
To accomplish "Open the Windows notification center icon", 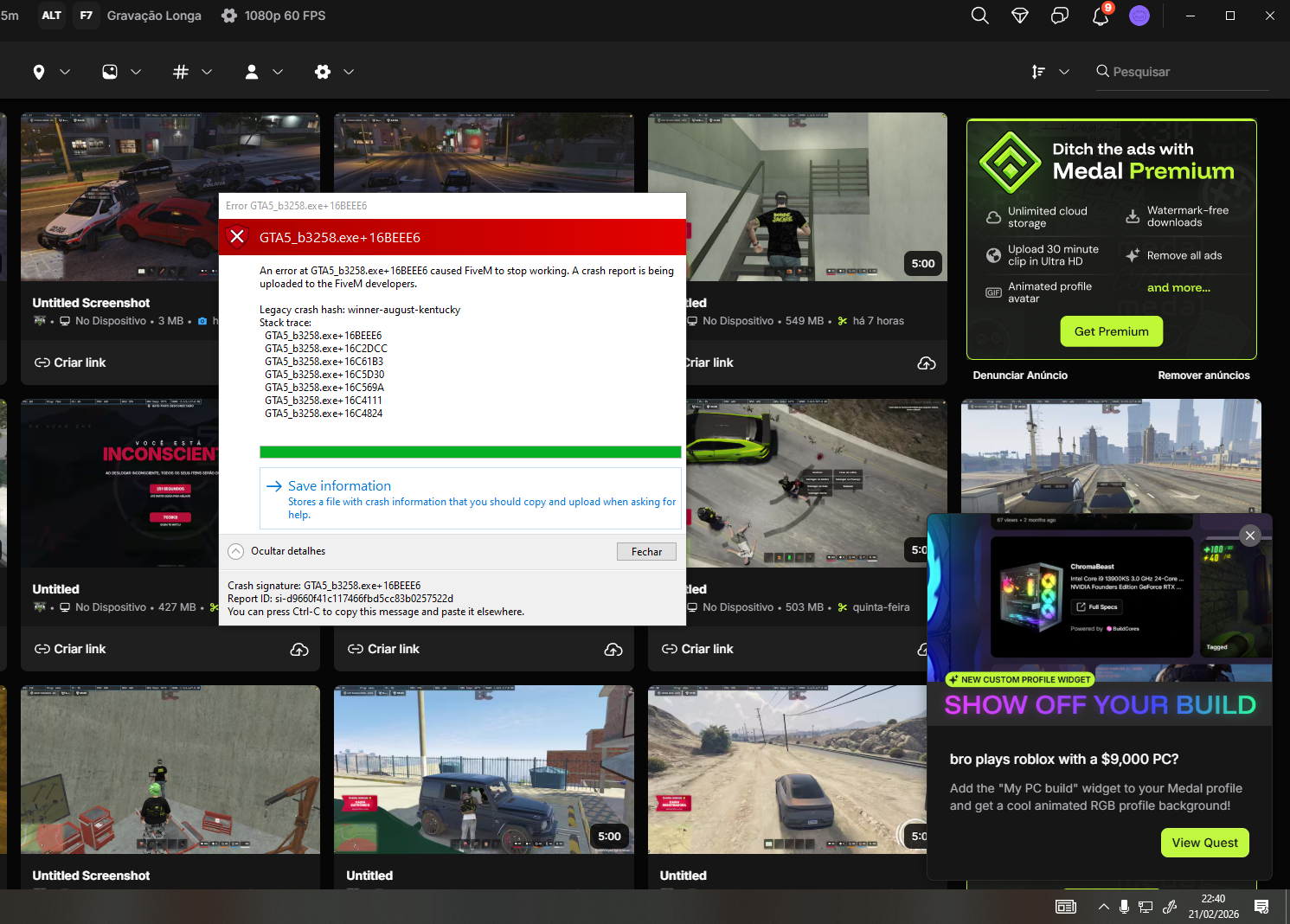I will [x=1261, y=907].
